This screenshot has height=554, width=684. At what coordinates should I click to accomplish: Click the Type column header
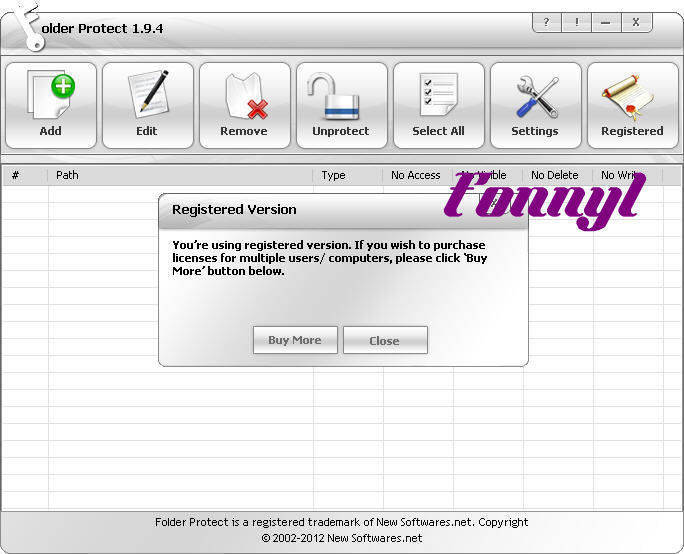tap(348, 175)
